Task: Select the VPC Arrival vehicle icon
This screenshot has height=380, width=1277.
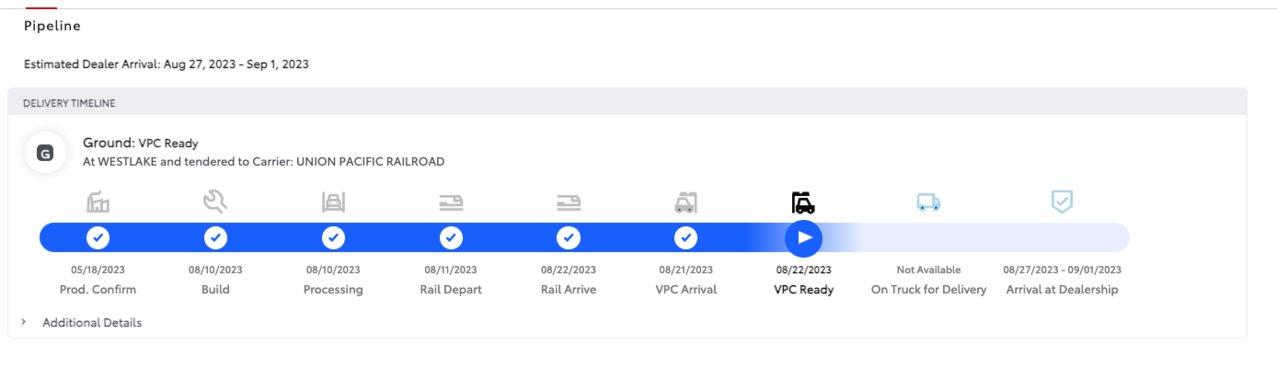Action: (685, 203)
